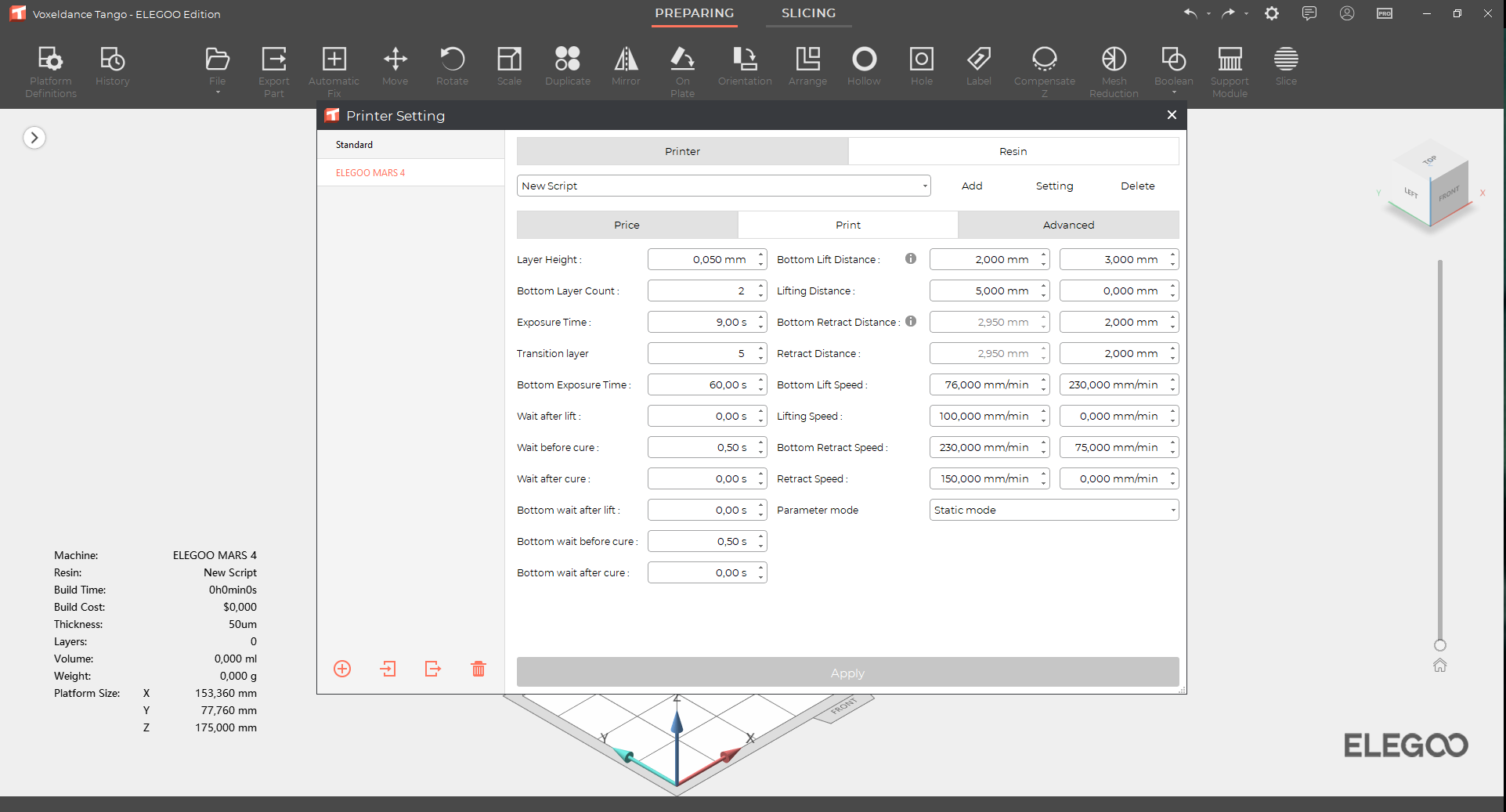Expand the undo history dropdown arrow
The image size is (1506, 812).
pos(1208,14)
